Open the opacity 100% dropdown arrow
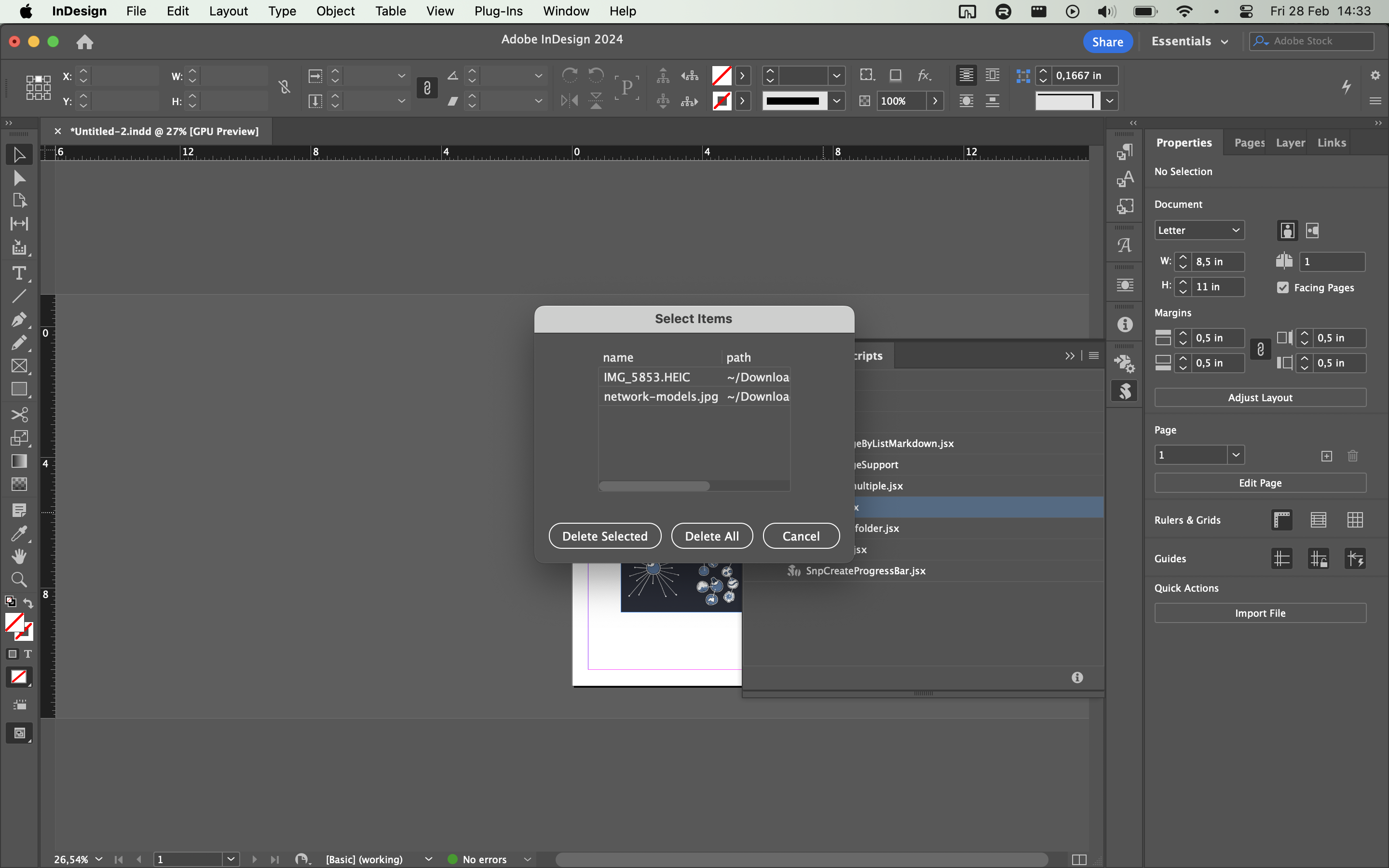 935,101
